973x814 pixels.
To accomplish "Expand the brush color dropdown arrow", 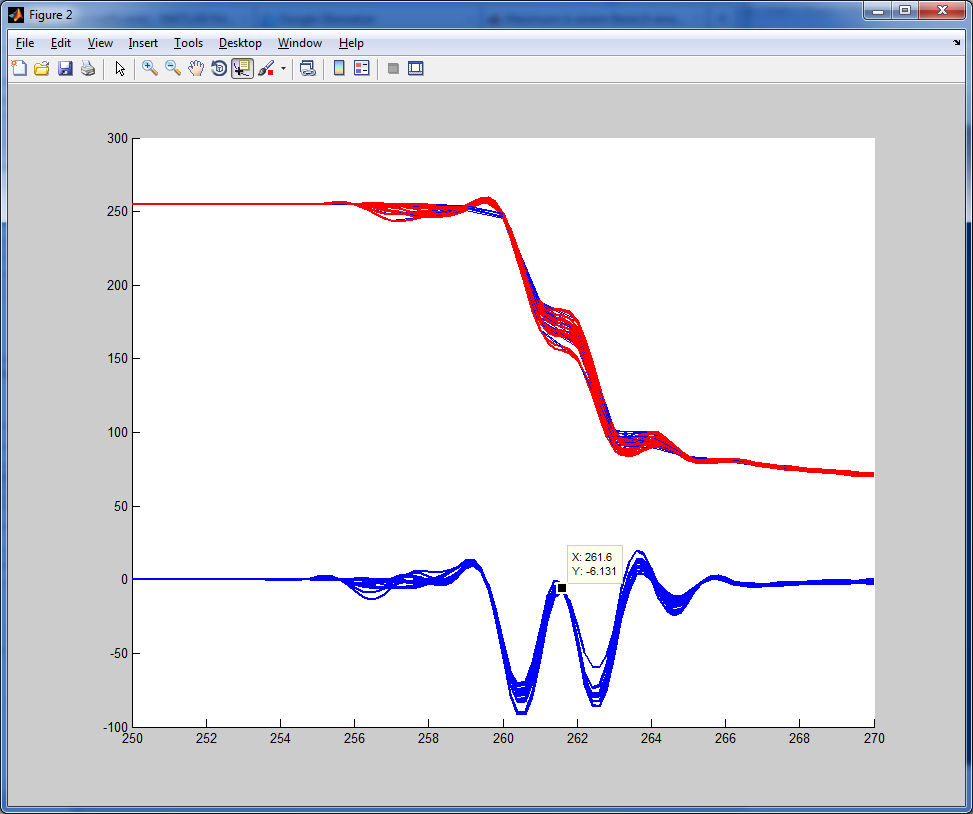I will pos(283,69).
